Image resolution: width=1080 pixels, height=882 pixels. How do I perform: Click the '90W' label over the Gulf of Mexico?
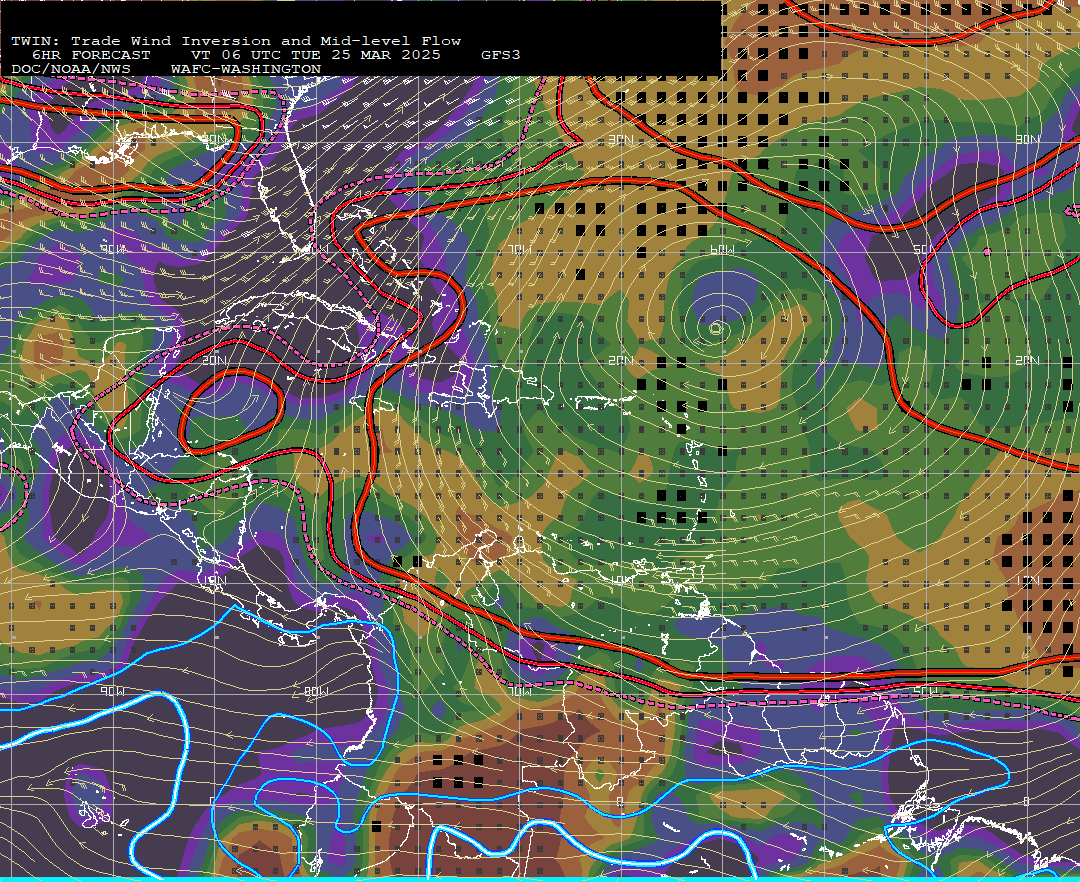(113, 249)
